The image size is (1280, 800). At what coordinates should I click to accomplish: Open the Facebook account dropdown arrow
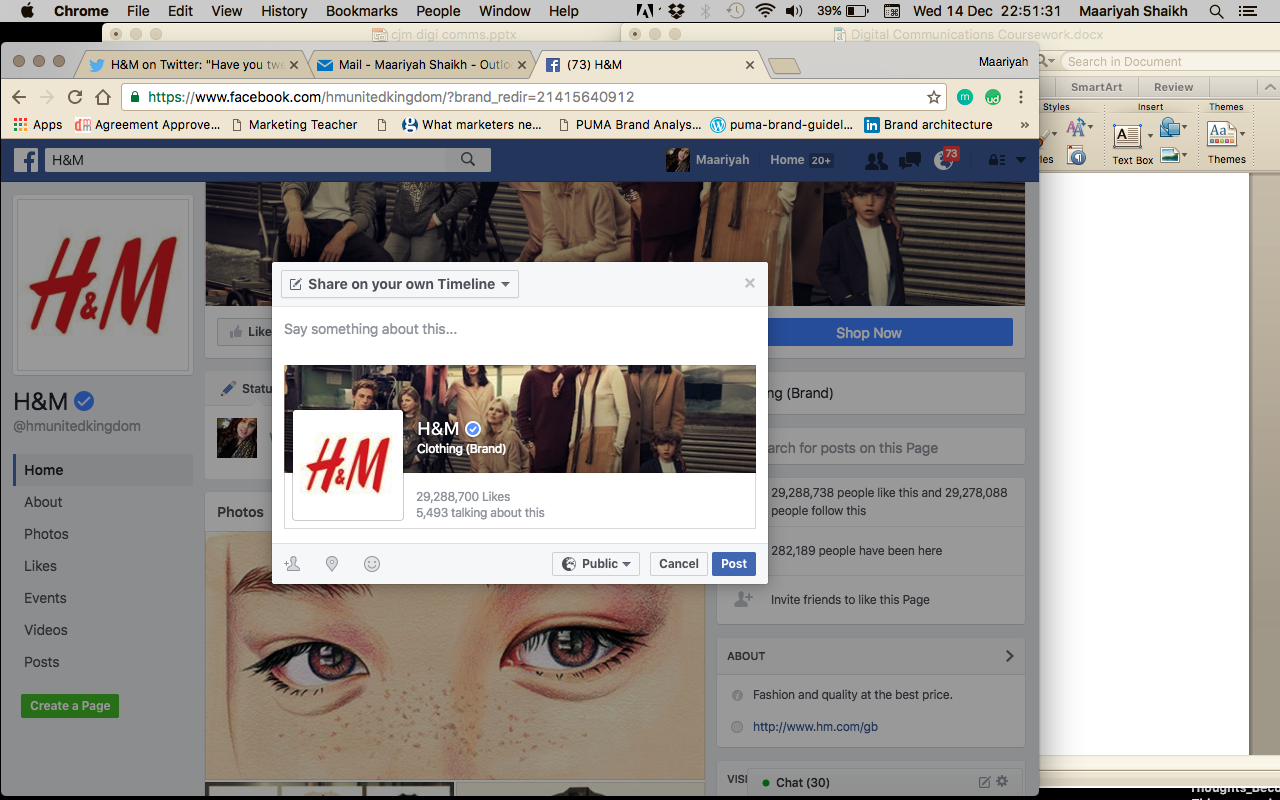point(1021,160)
